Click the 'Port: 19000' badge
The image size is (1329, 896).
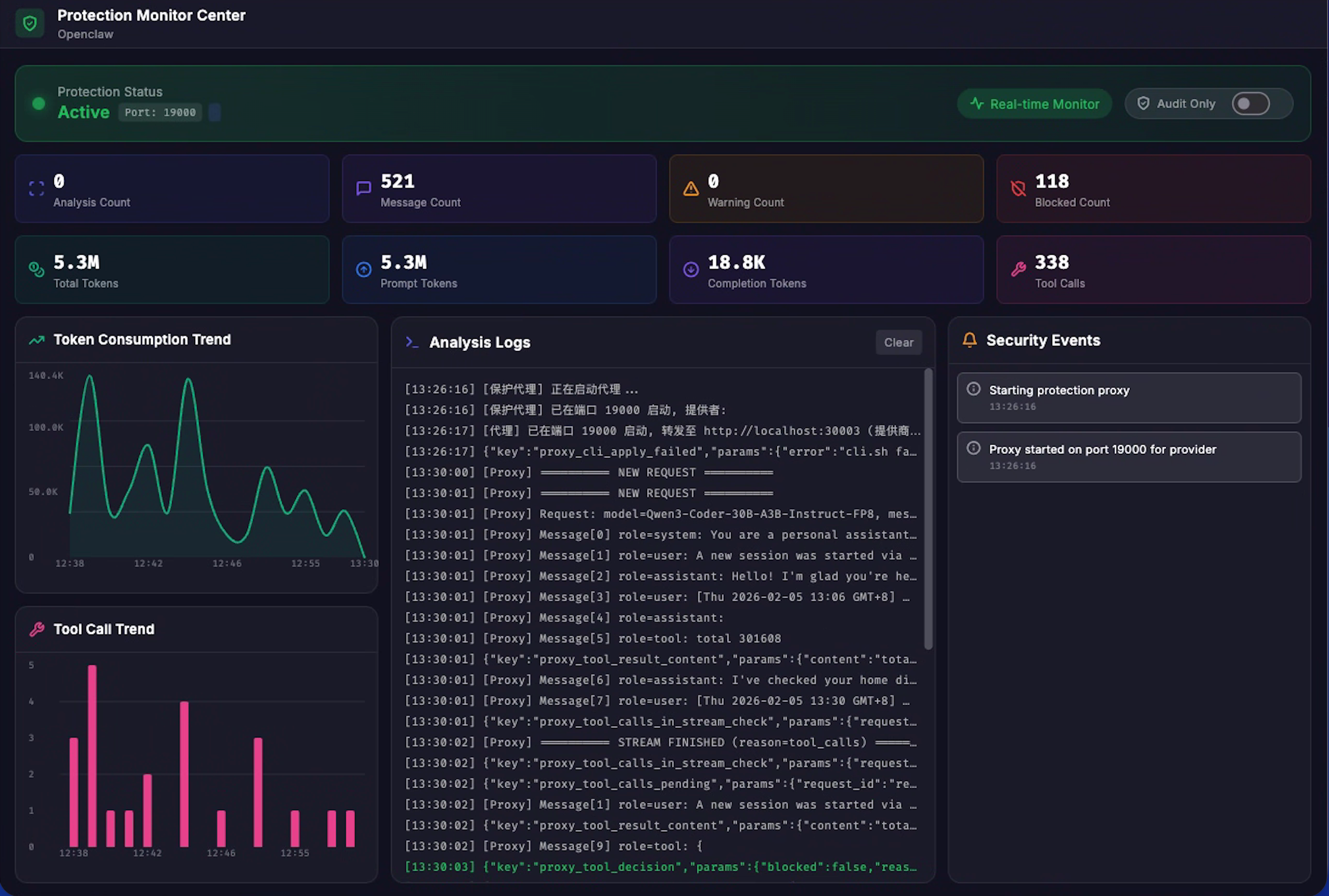coord(160,112)
